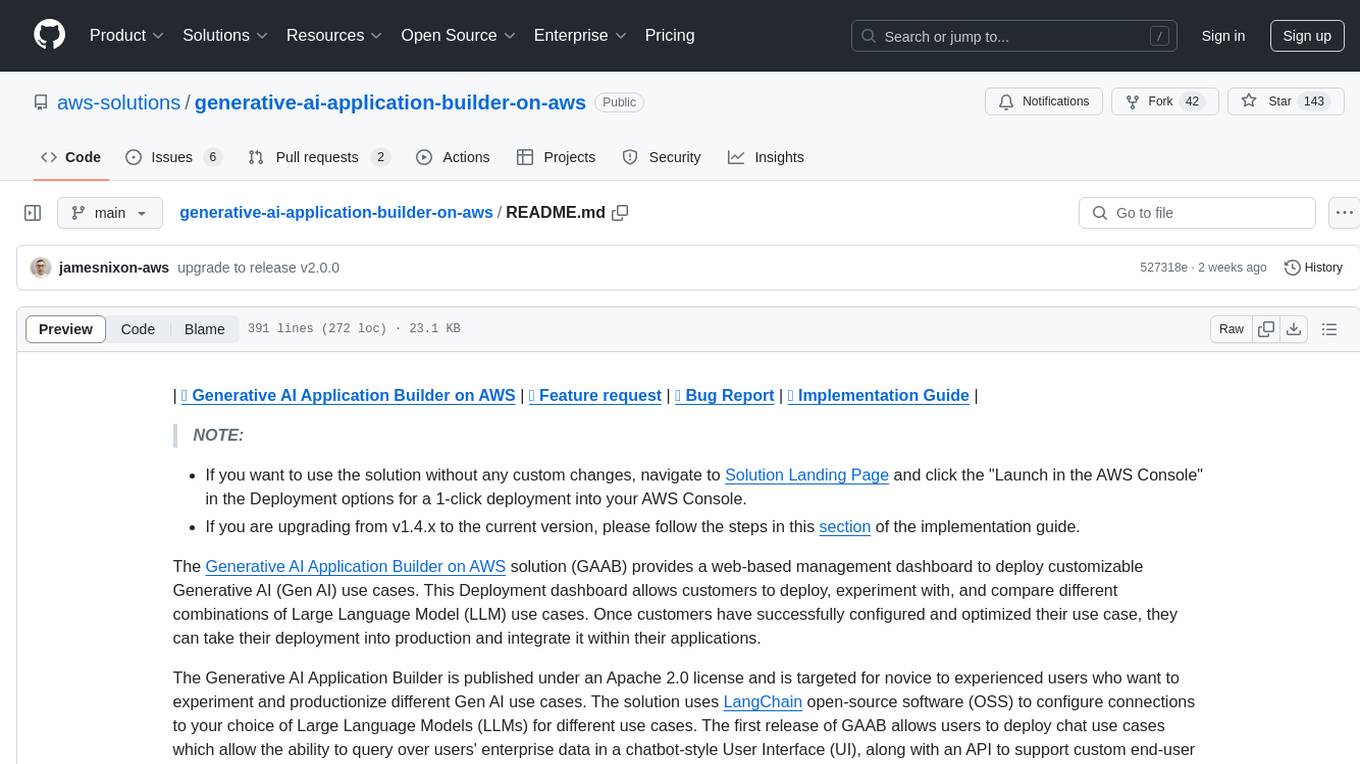Open the LangChain link
The width and height of the screenshot is (1360, 764).
pos(763,702)
